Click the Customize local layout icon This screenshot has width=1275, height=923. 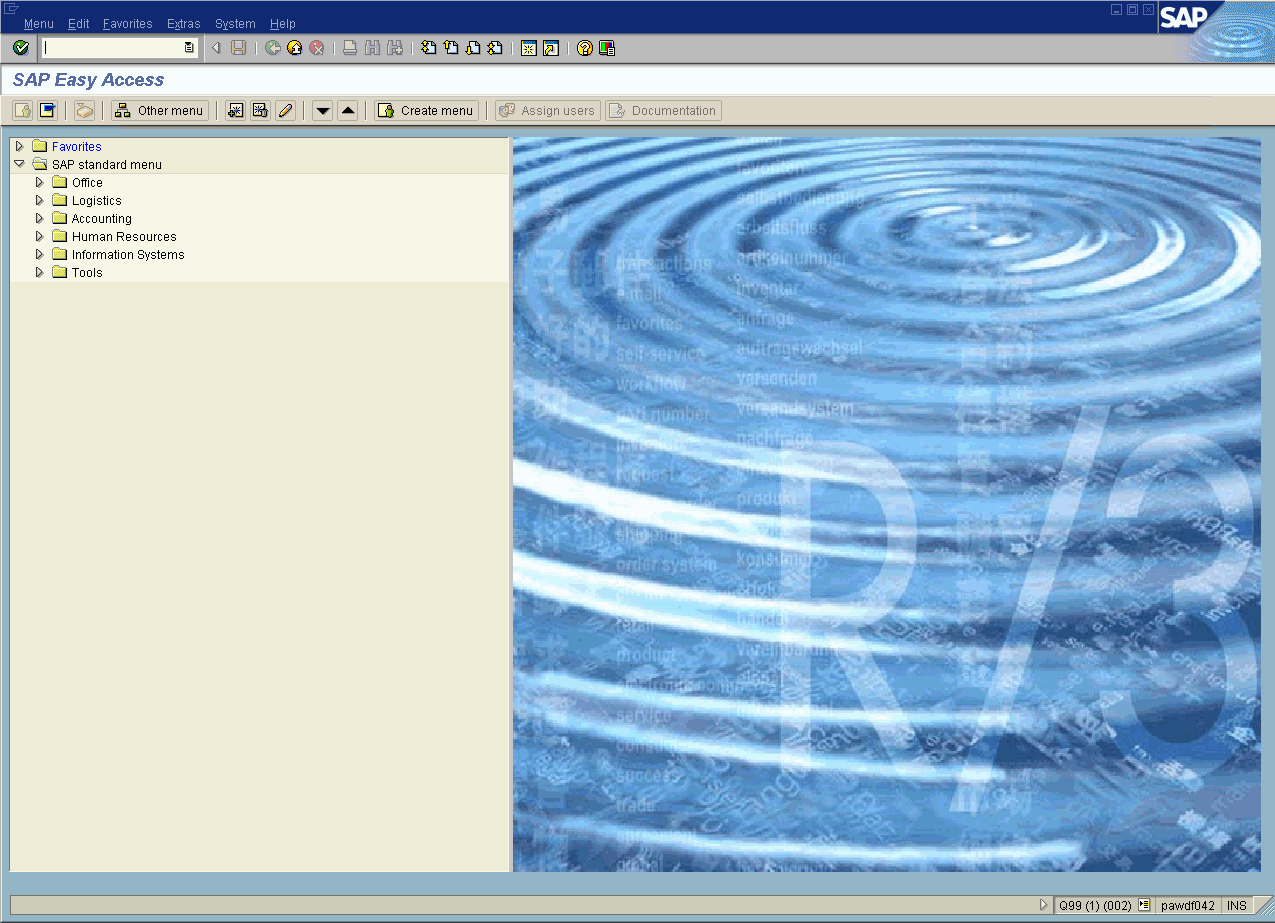pyautogui.click(x=607, y=48)
